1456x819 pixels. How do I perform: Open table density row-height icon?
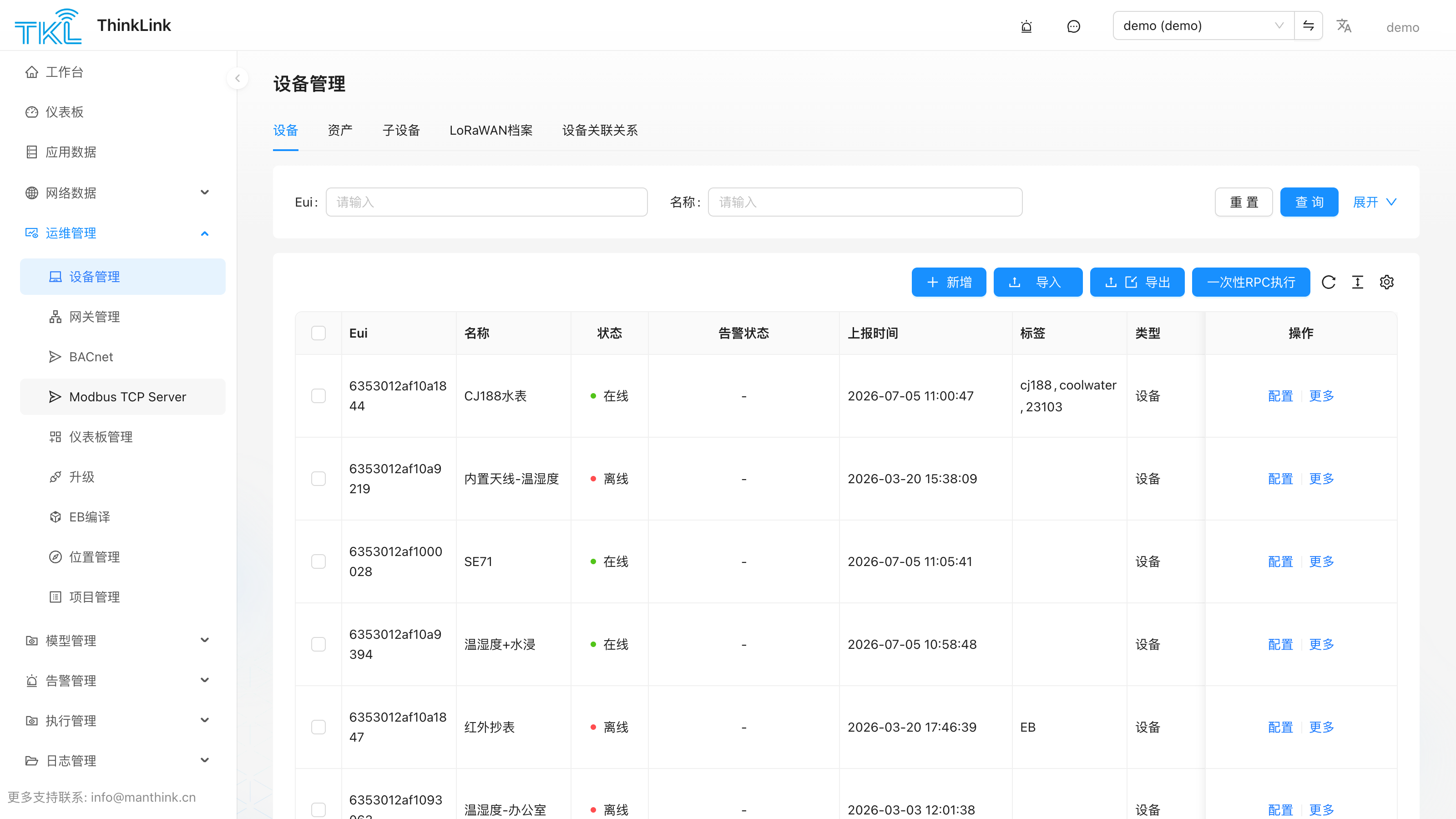[1358, 282]
